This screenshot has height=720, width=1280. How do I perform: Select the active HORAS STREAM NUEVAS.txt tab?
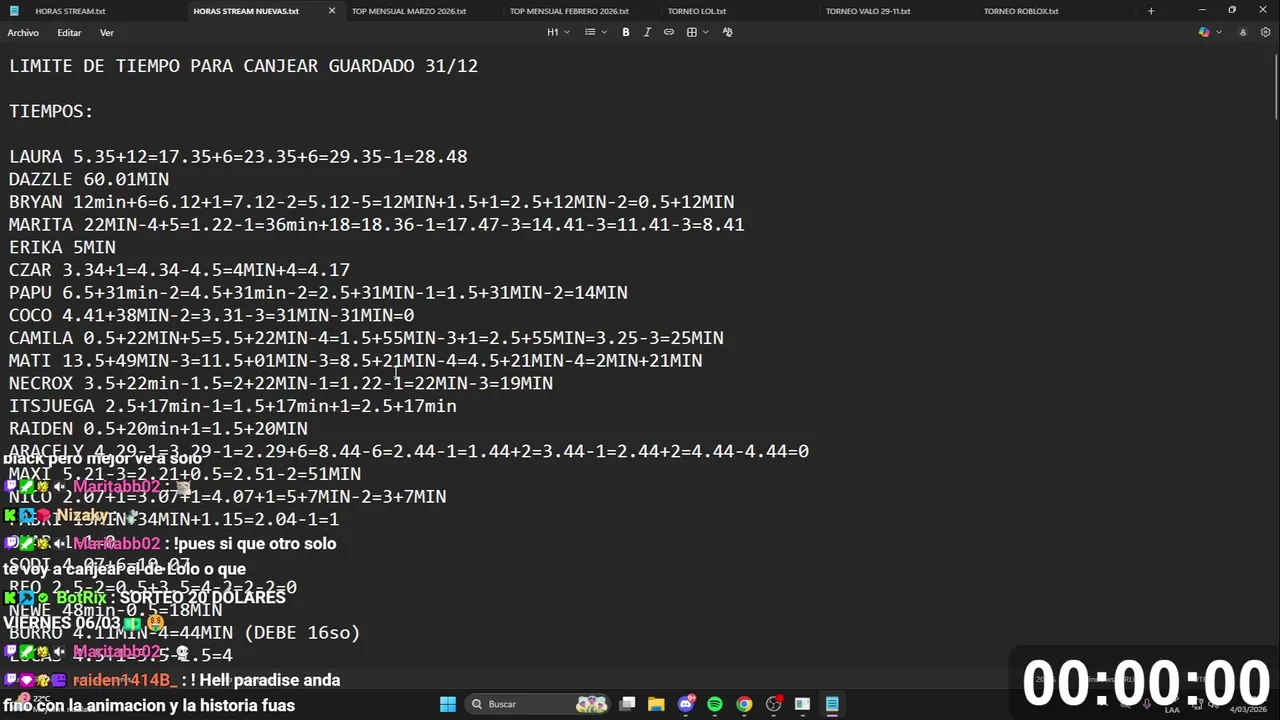246,11
